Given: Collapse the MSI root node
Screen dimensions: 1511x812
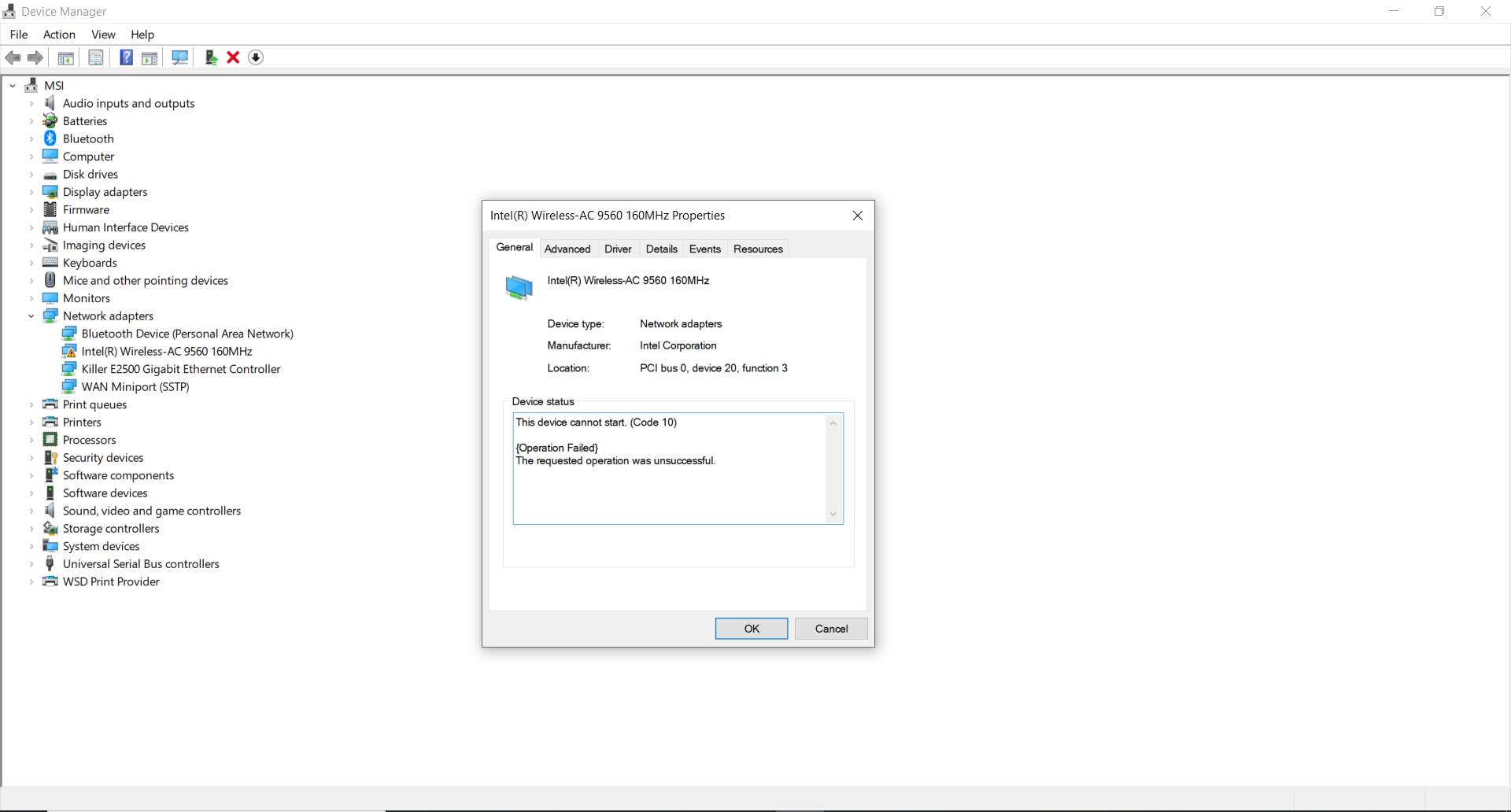Looking at the screenshot, I should (13, 85).
